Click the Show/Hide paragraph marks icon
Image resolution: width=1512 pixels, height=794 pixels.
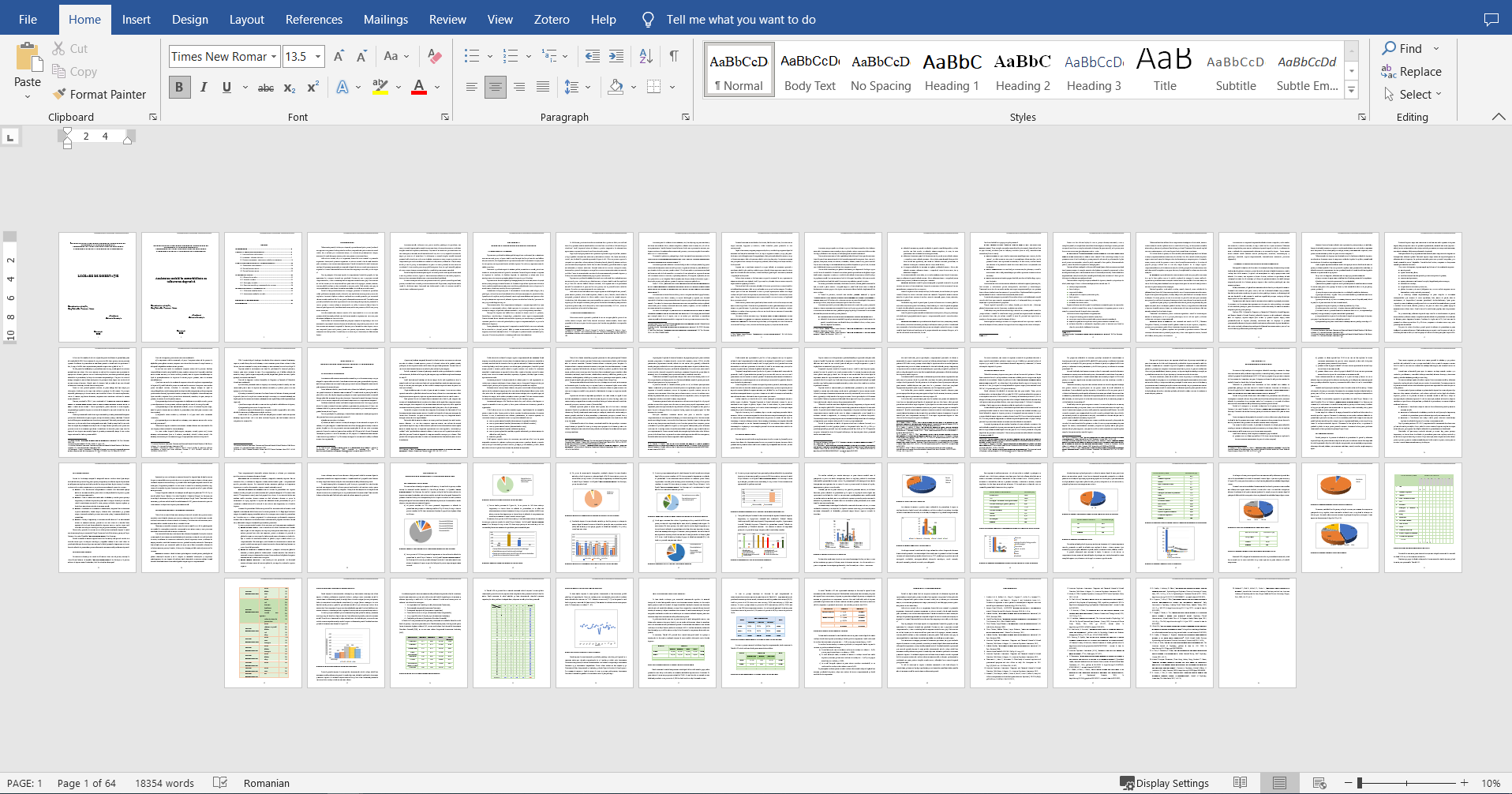point(674,56)
